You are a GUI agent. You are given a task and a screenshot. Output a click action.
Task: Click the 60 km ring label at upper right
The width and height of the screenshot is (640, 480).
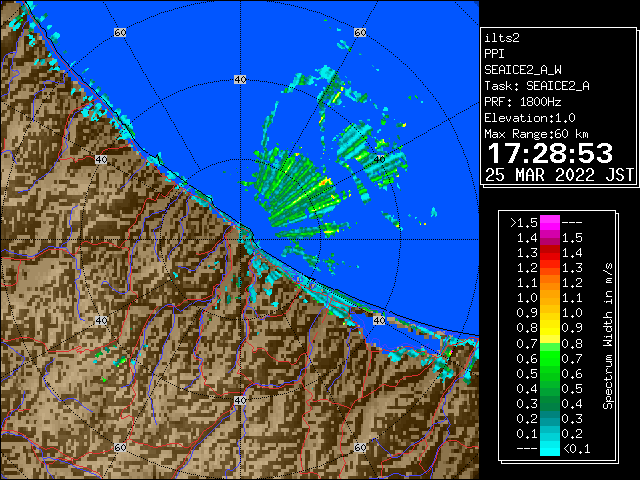pos(360,32)
